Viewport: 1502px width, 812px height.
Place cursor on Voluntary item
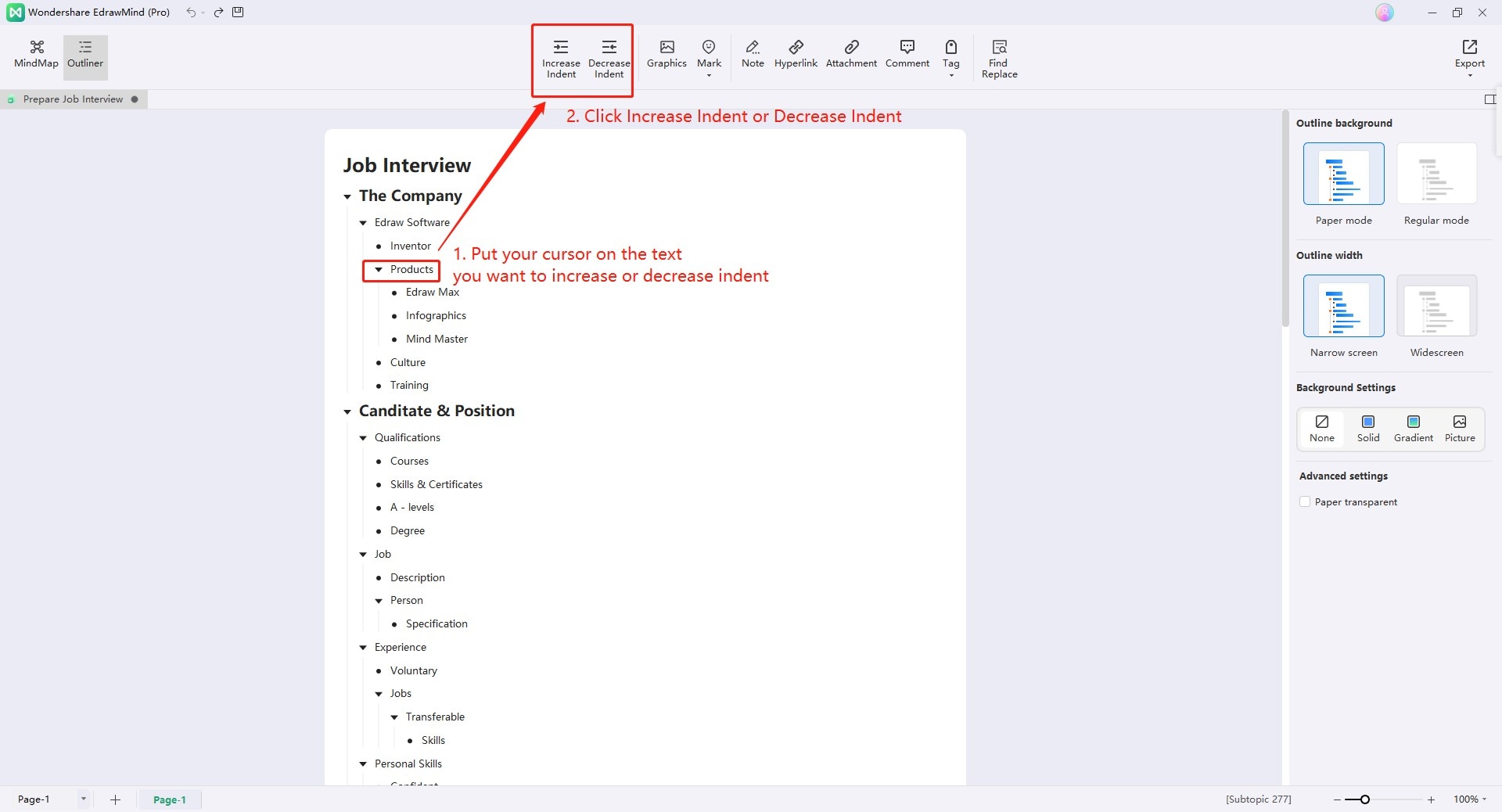click(x=414, y=671)
